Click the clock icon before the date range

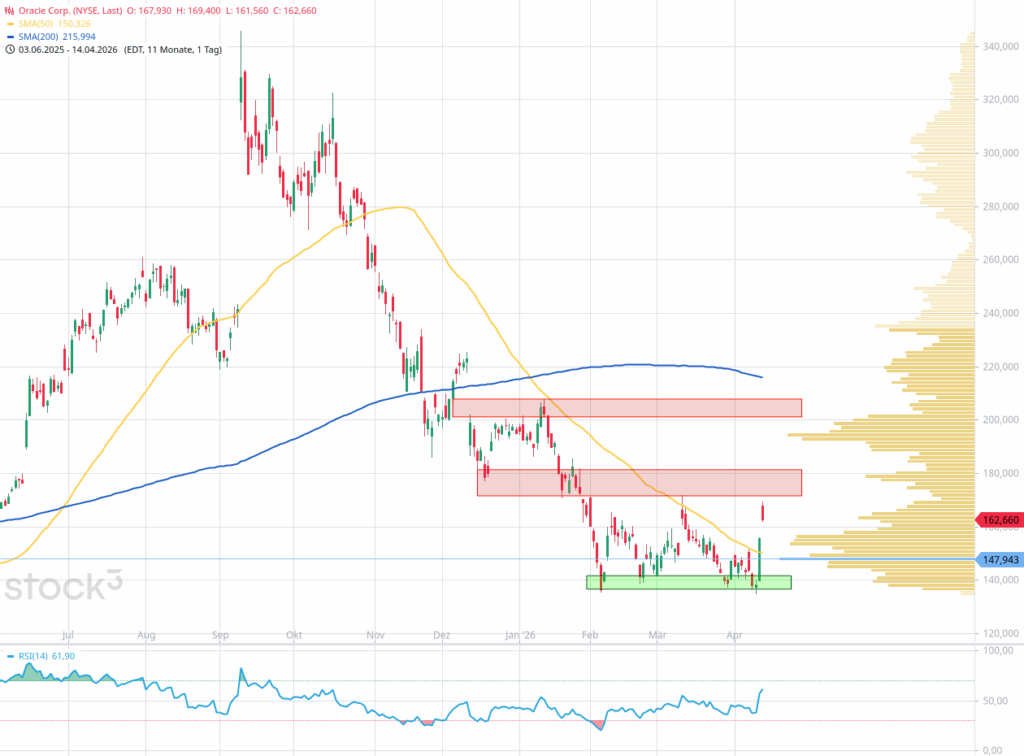coord(10,47)
